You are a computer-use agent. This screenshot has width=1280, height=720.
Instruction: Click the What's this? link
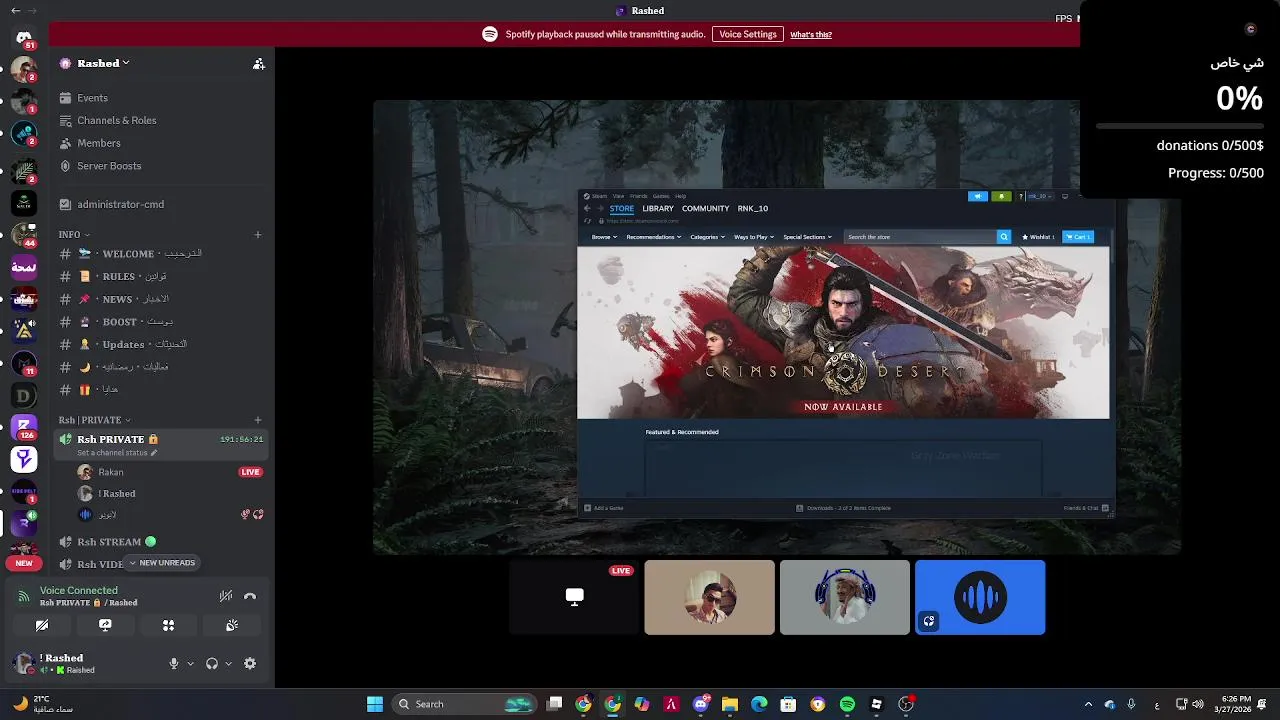[811, 35]
